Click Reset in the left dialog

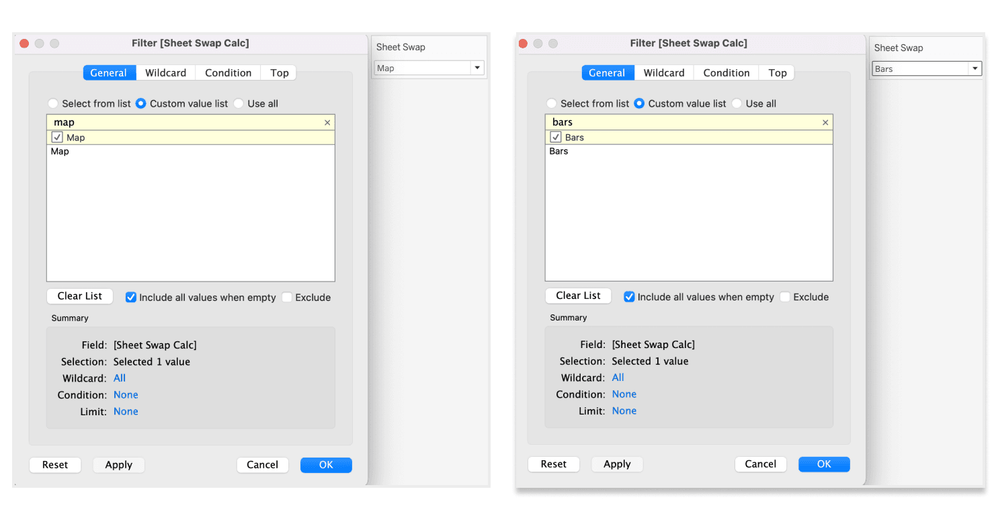coord(55,465)
